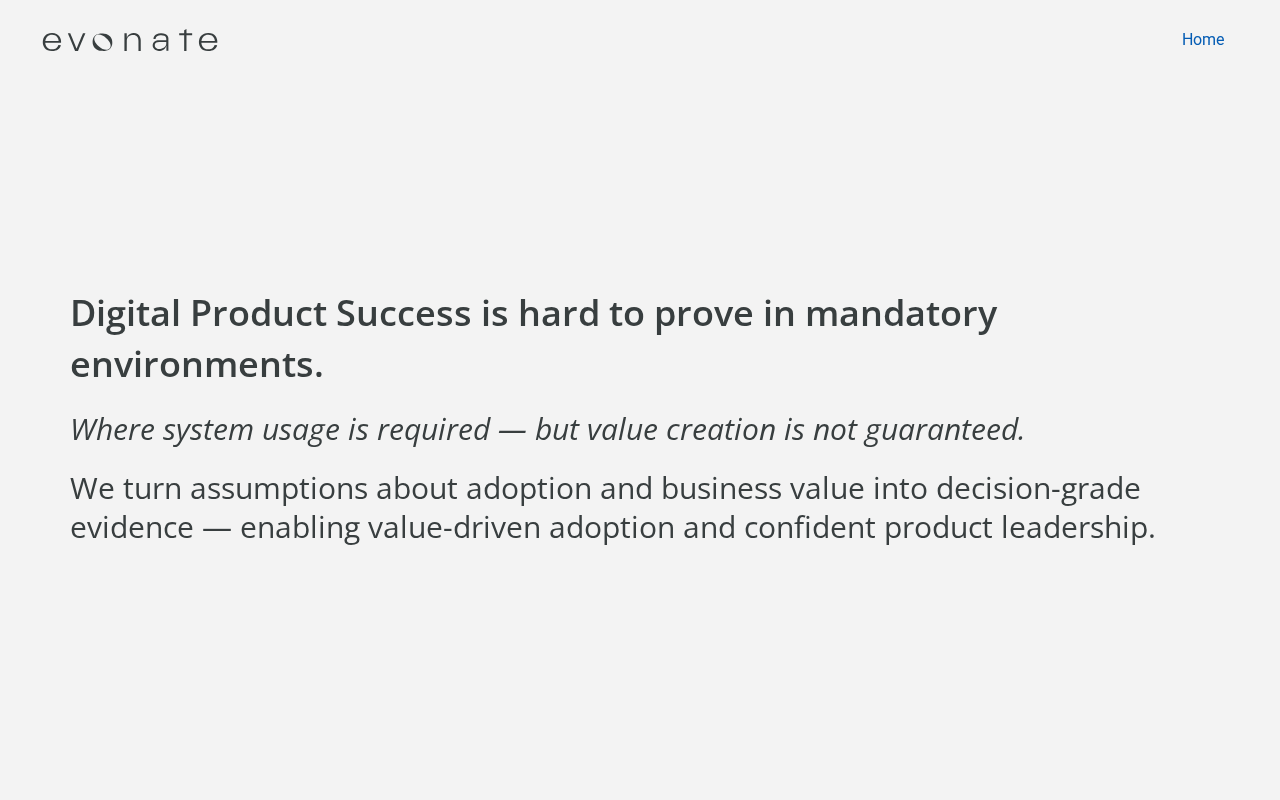Click the last "e" of the evonate logo

[x=207, y=42]
